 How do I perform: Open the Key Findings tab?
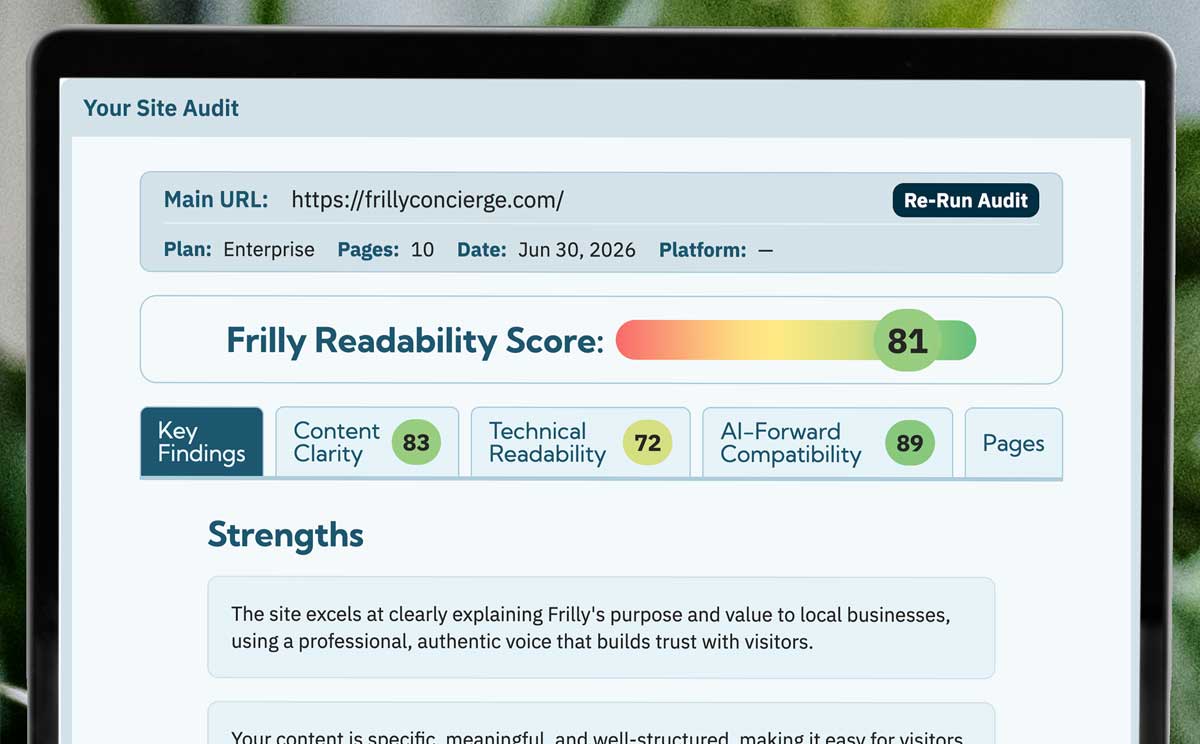coord(202,442)
